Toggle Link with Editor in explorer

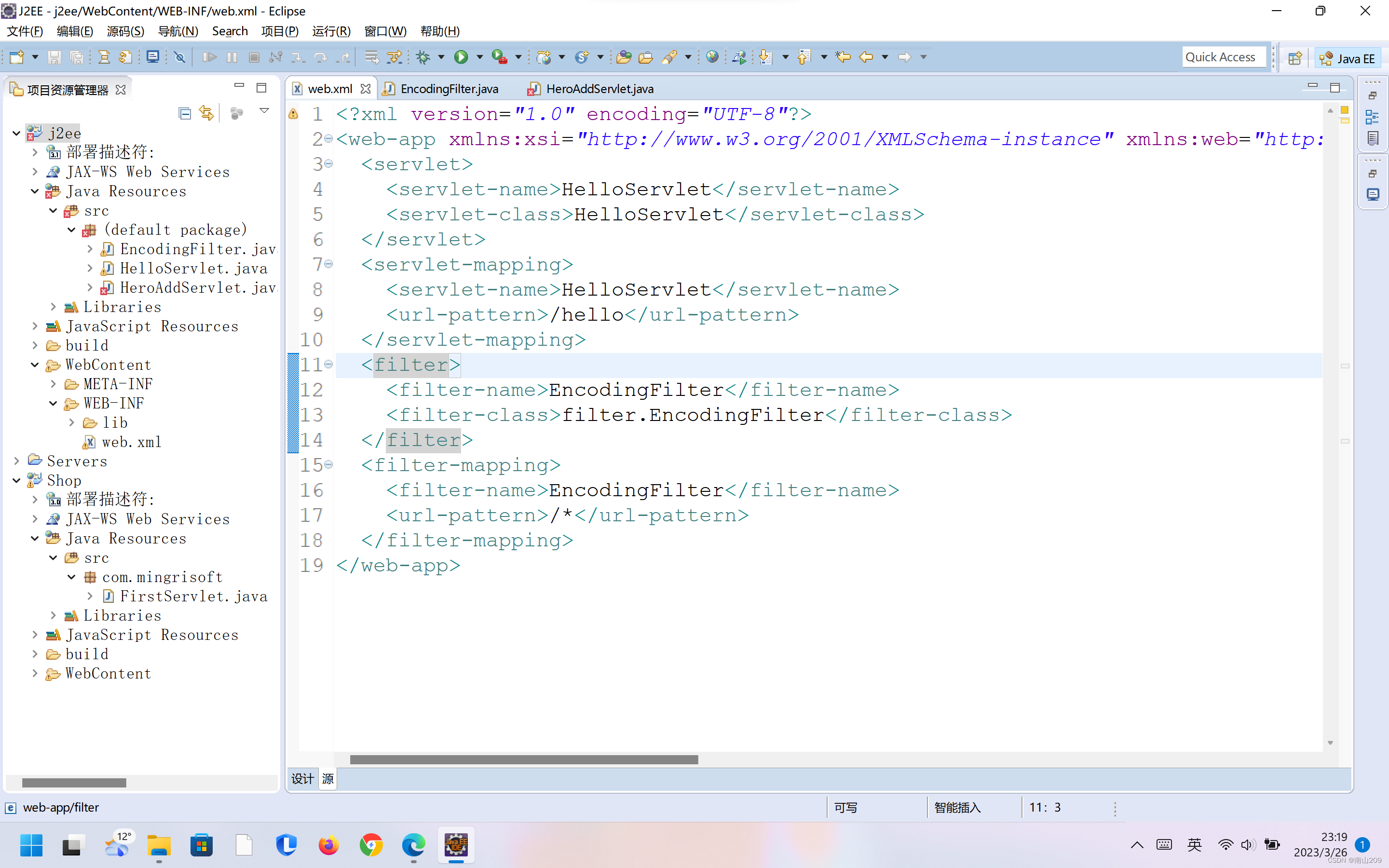[x=206, y=113]
